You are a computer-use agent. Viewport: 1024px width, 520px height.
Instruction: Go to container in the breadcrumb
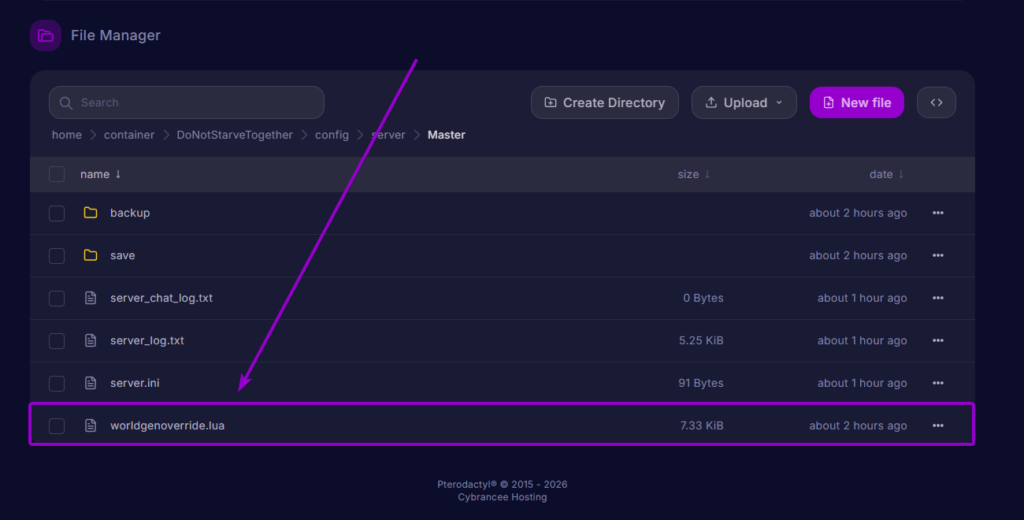(x=129, y=135)
